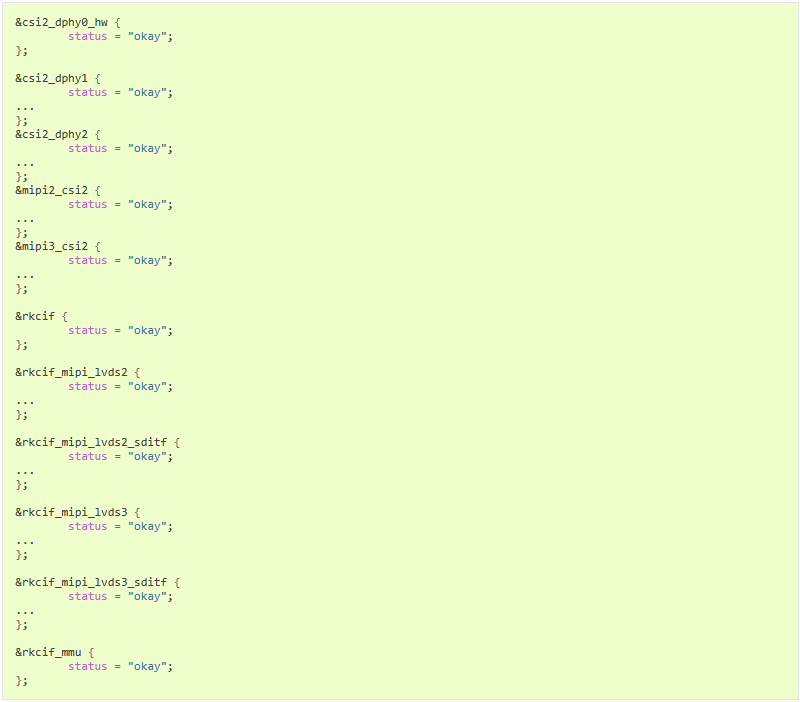Viewport: 800px width, 702px height.
Task: Click the ellipsis under &mipi3_csi2 status
Action: [x=25, y=277]
